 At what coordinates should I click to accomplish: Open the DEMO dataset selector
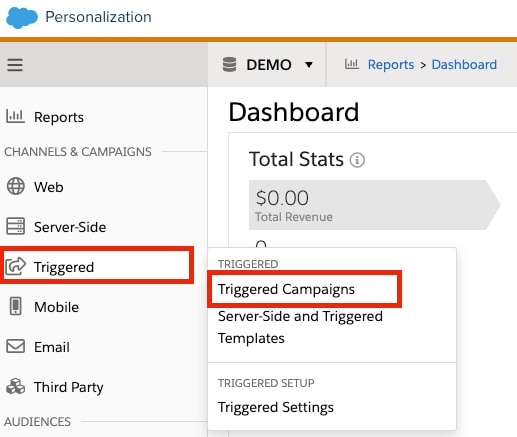(268, 65)
